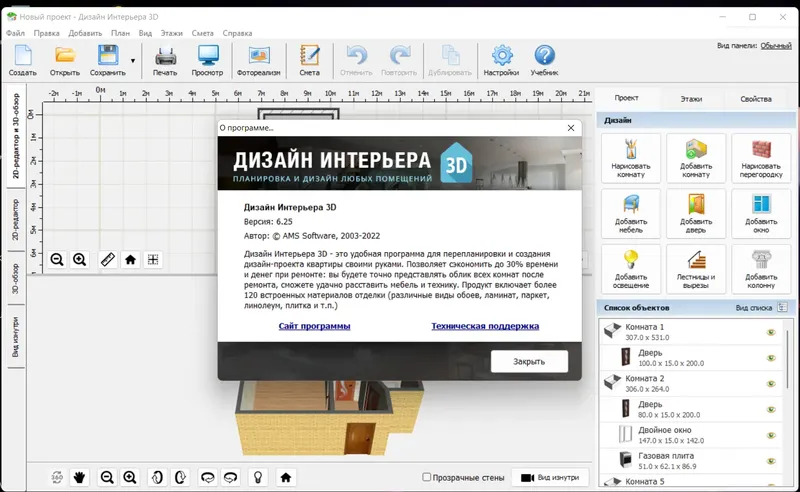Toggle Газовая плита visibility eye

coord(771,461)
